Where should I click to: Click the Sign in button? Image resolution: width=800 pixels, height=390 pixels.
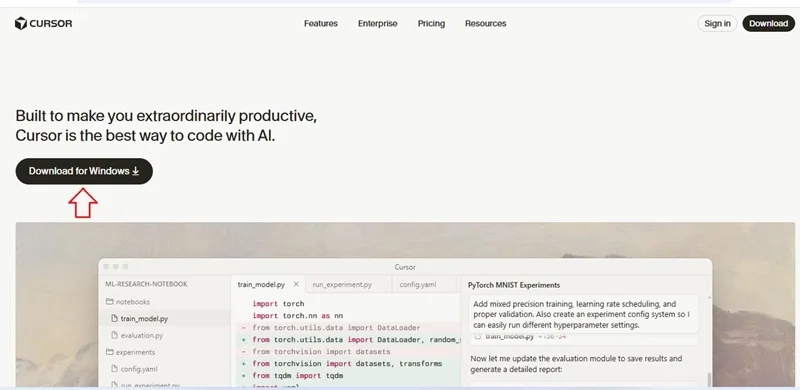[x=717, y=23]
